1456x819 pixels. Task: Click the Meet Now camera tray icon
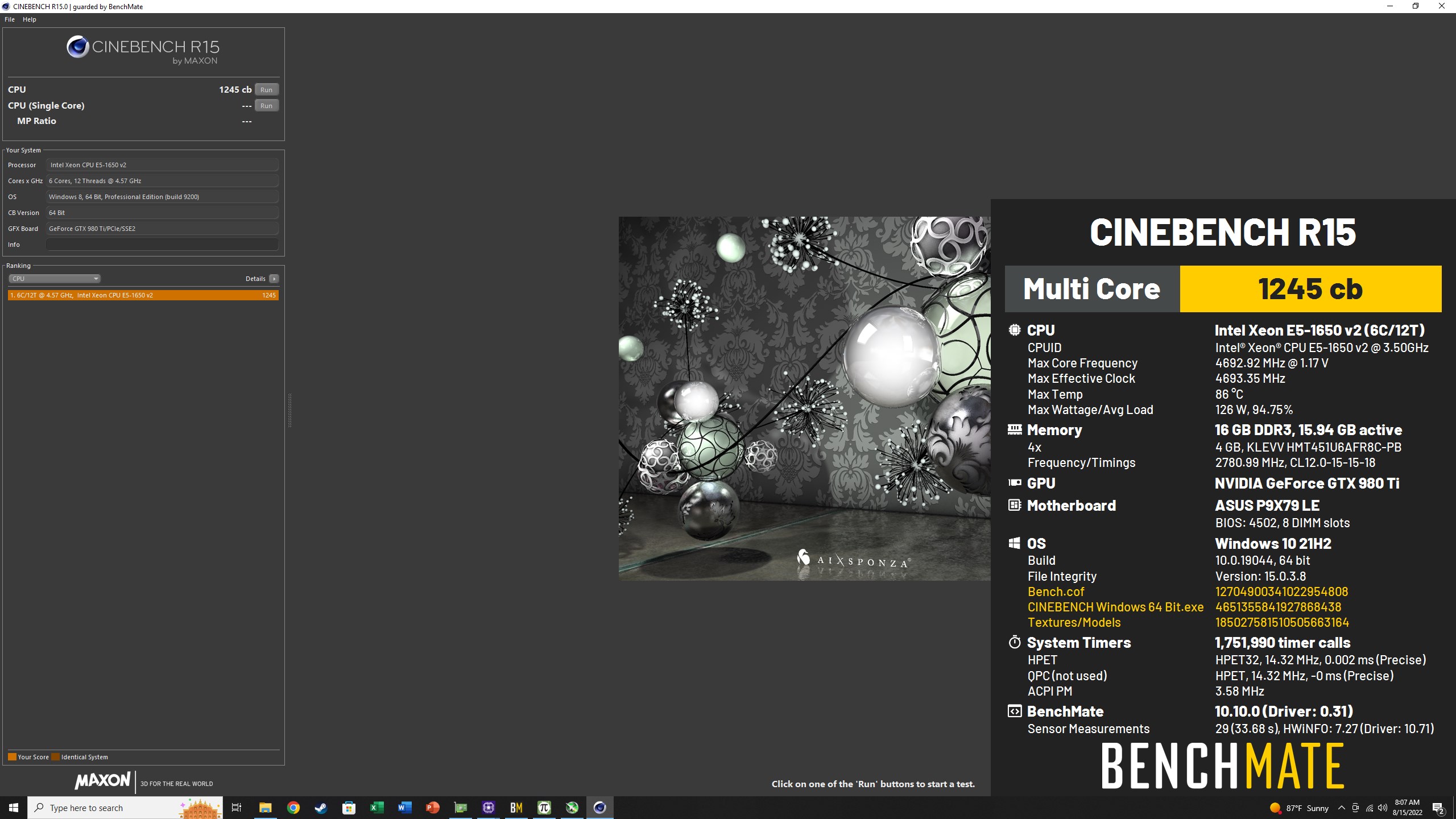[1355, 808]
